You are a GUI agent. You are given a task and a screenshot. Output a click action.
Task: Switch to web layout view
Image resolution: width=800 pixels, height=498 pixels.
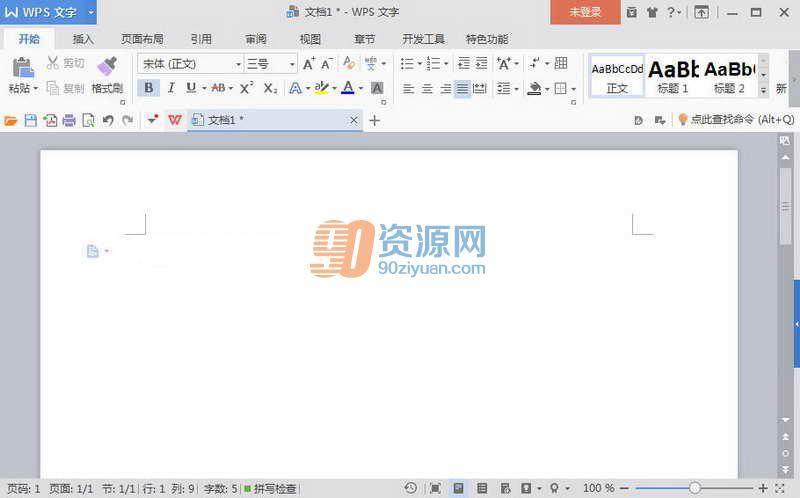pyautogui.click(x=505, y=488)
